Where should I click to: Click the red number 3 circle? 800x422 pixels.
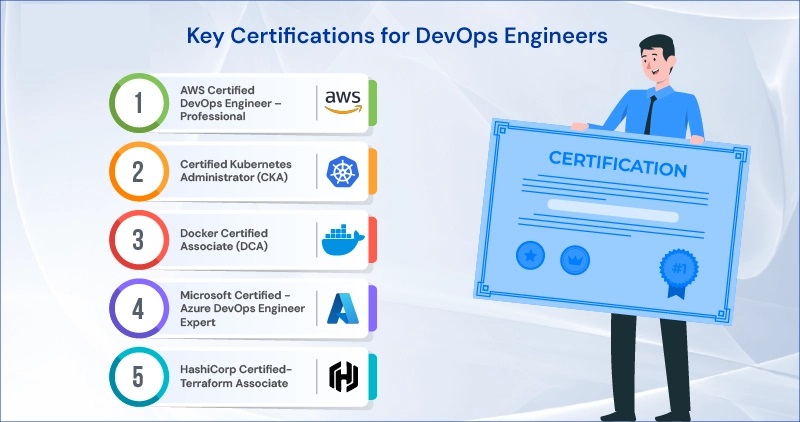point(136,240)
